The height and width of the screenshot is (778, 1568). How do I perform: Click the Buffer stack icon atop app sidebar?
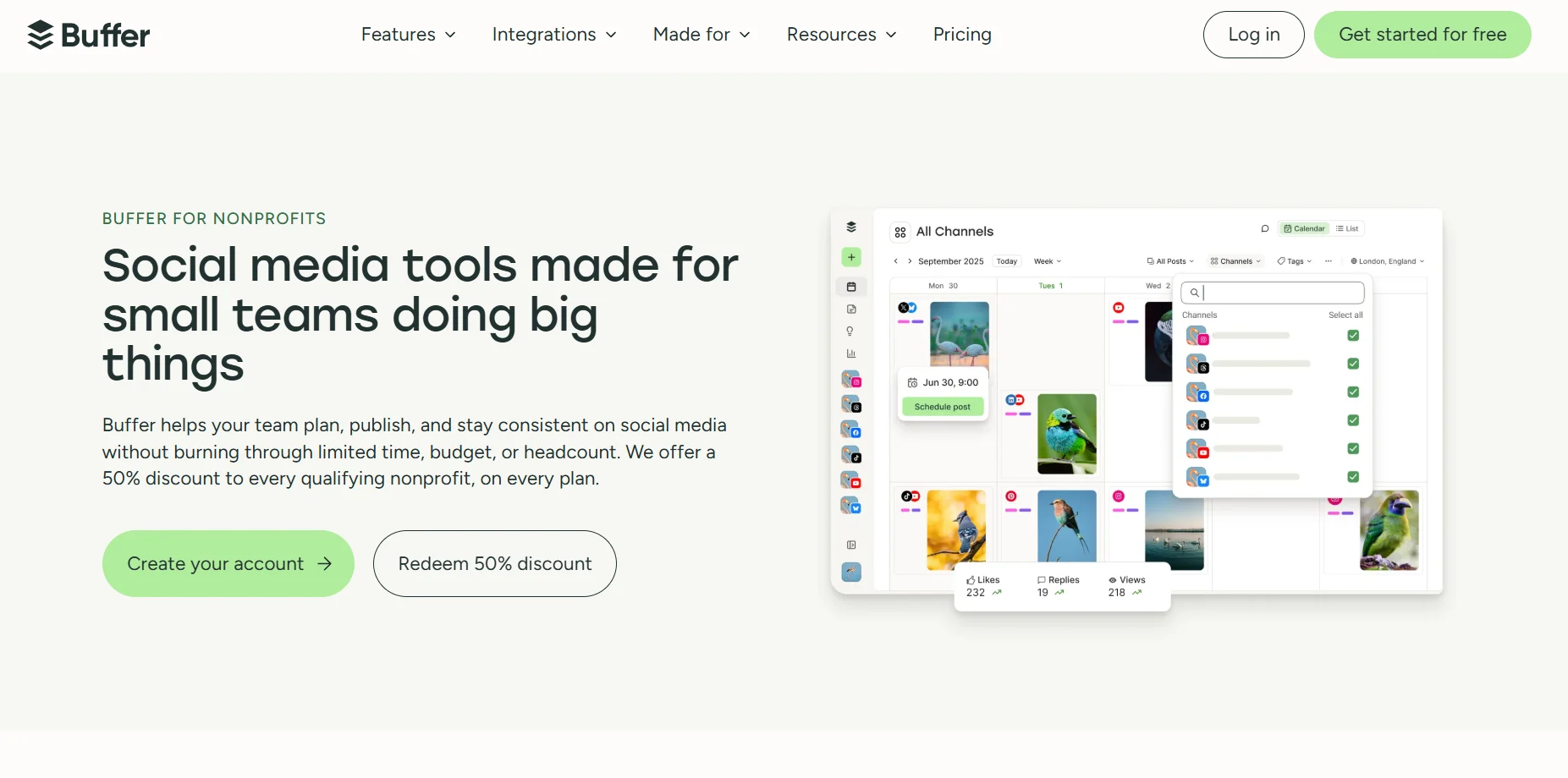[x=851, y=227]
